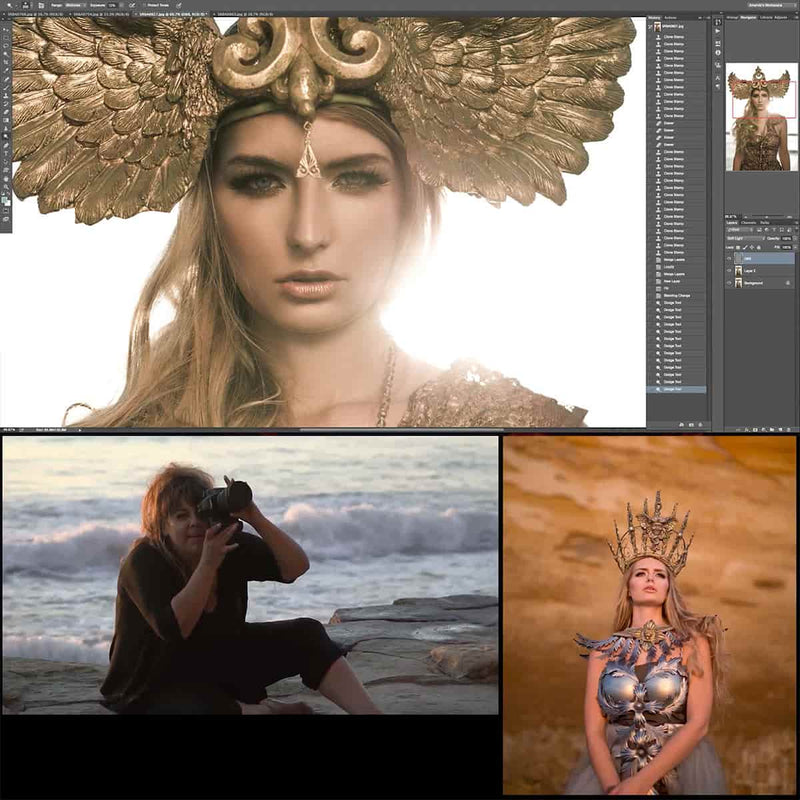Screen dimensions: 800x800
Task: Click the create new layer icon below the Layers panel
Action: [780, 429]
